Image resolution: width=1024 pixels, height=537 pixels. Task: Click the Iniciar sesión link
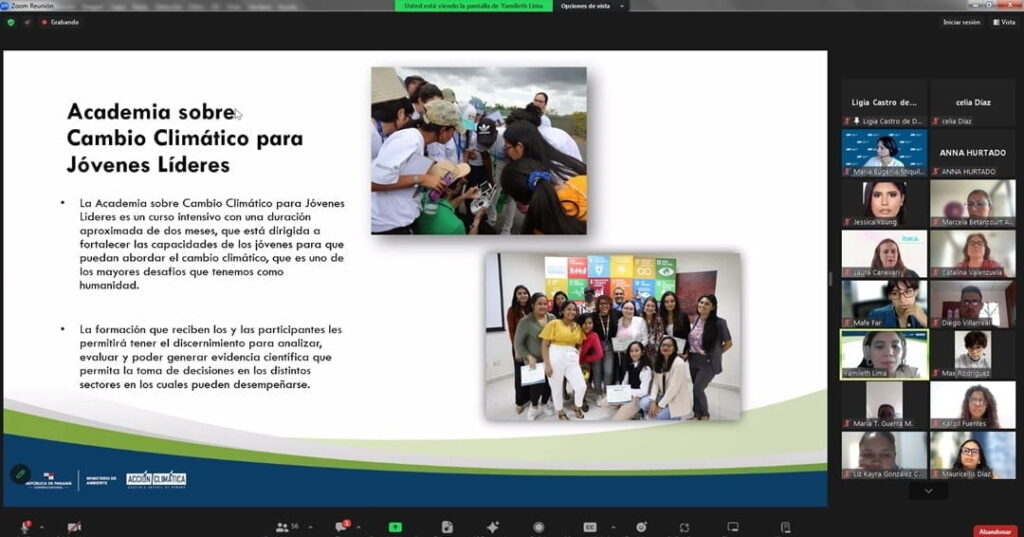coord(961,22)
